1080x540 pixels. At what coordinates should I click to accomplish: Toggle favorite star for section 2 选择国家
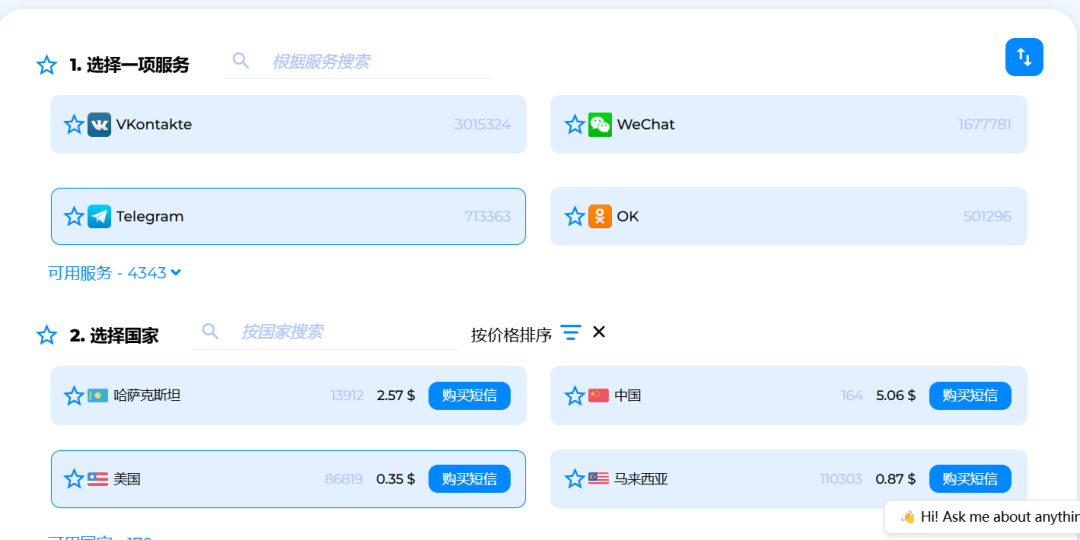[x=47, y=335]
